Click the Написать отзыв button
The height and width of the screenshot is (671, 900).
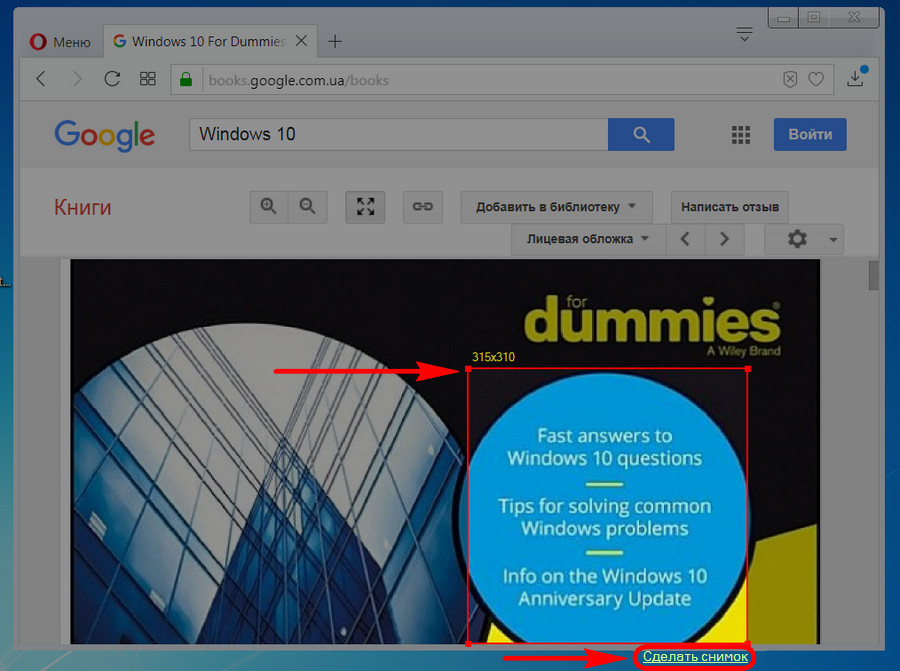point(730,207)
